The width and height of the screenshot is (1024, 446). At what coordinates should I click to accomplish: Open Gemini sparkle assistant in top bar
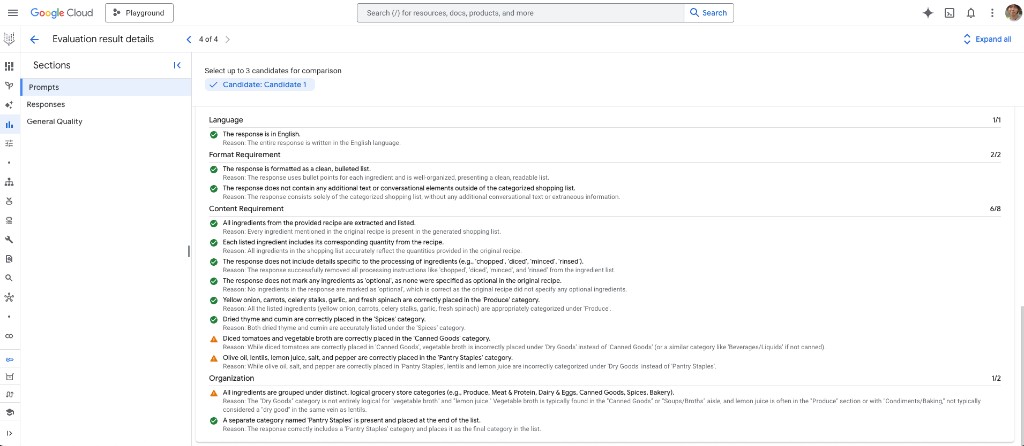pyautogui.click(x=927, y=13)
